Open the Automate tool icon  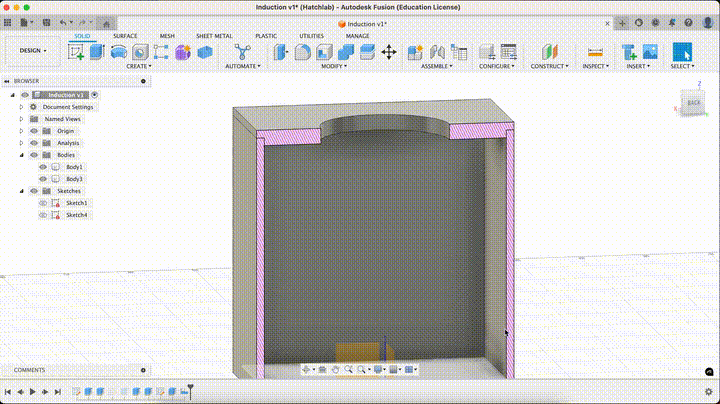[242, 52]
